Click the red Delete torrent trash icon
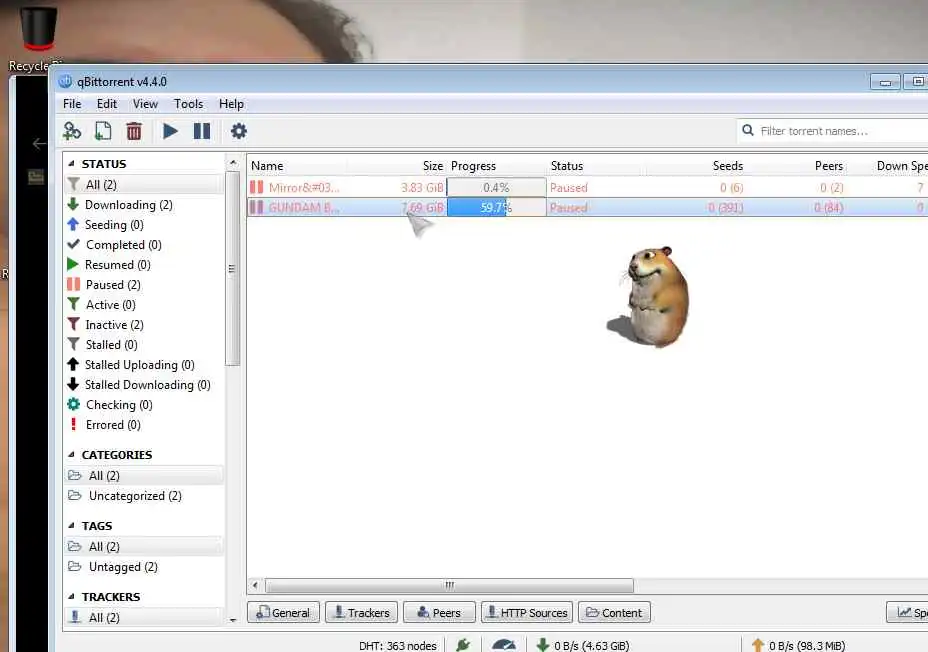This screenshot has width=928, height=652. pos(134,131)
